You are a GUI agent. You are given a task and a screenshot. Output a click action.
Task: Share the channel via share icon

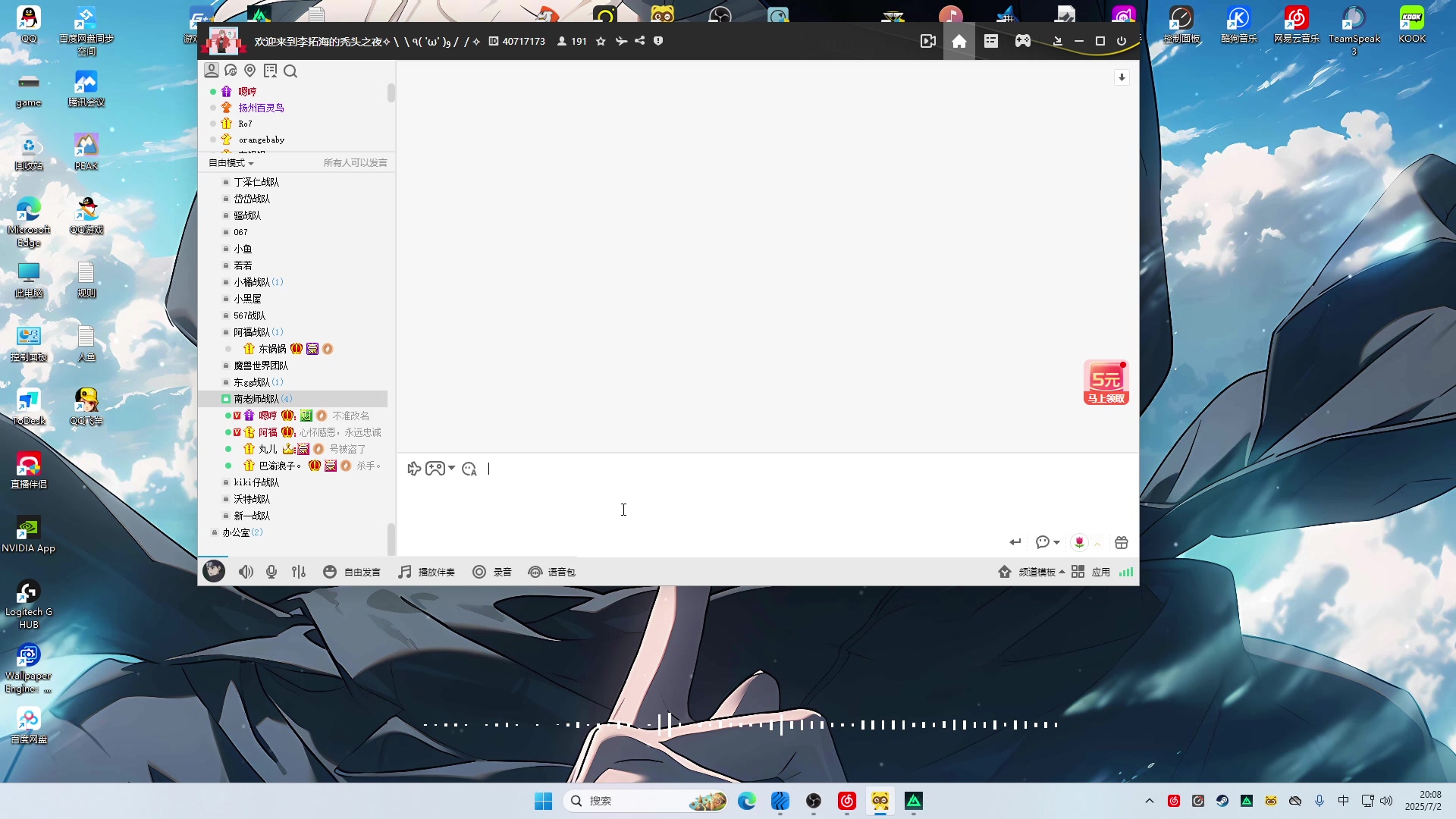click(640, 41)
